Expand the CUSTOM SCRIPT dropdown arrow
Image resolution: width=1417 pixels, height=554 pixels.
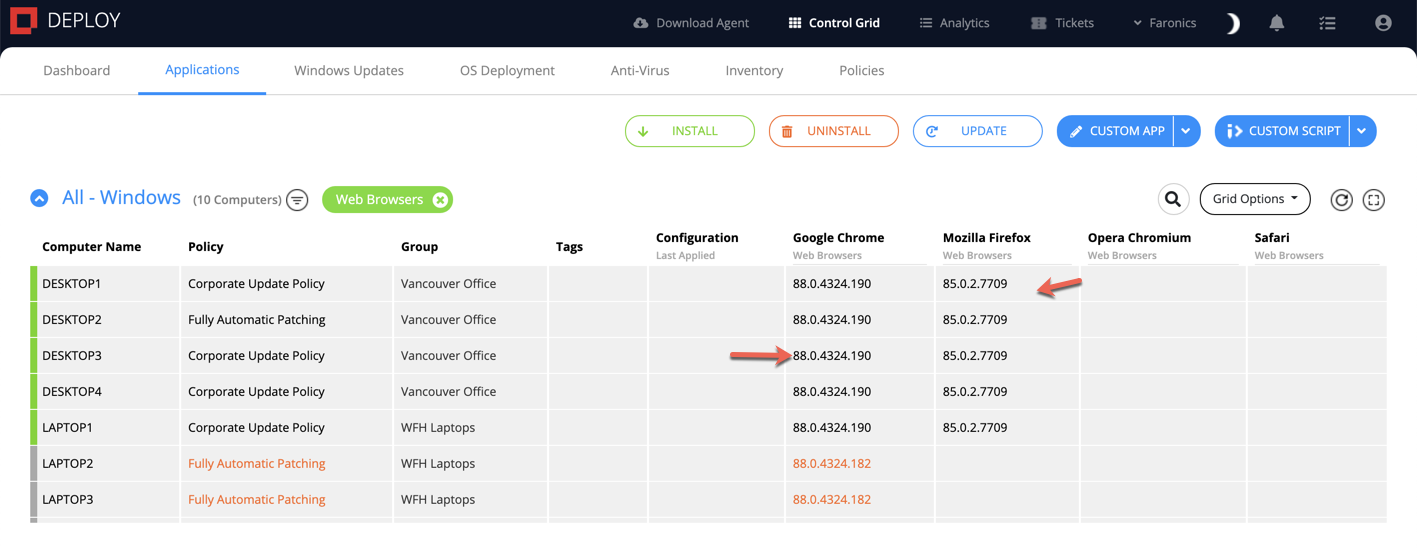click(1363, 131)
